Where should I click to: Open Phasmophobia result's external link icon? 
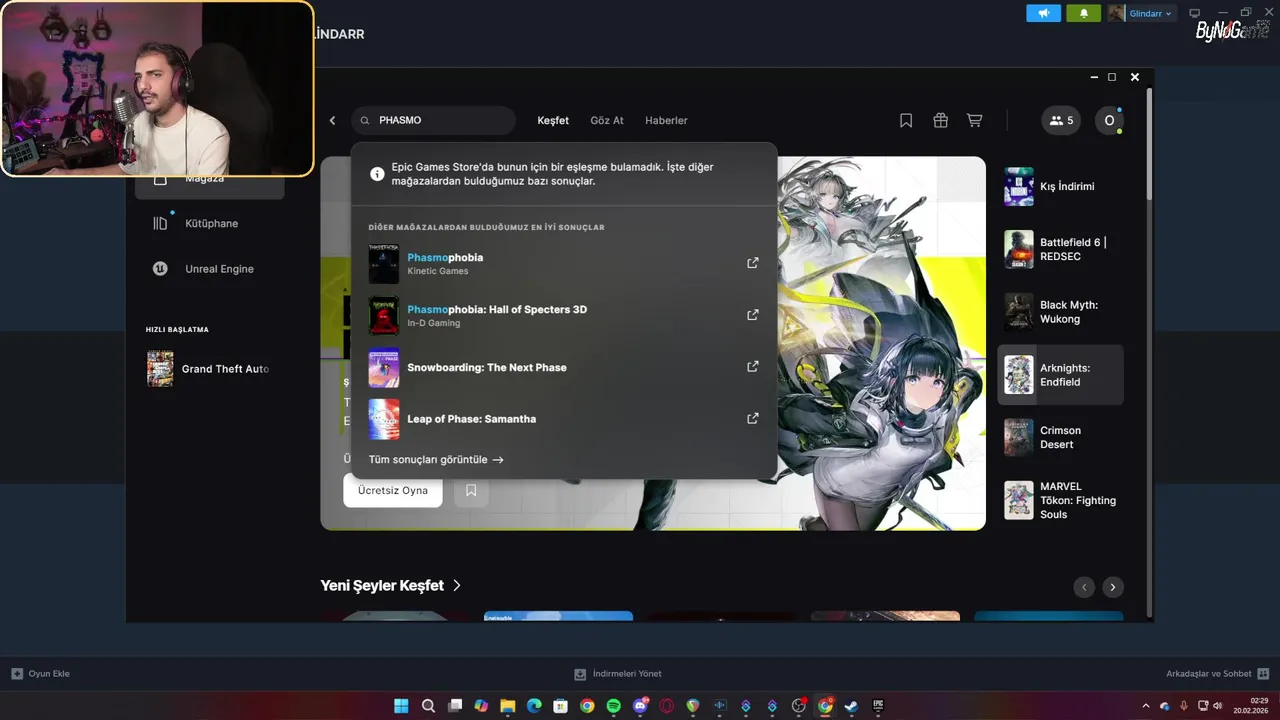(753, 263)
